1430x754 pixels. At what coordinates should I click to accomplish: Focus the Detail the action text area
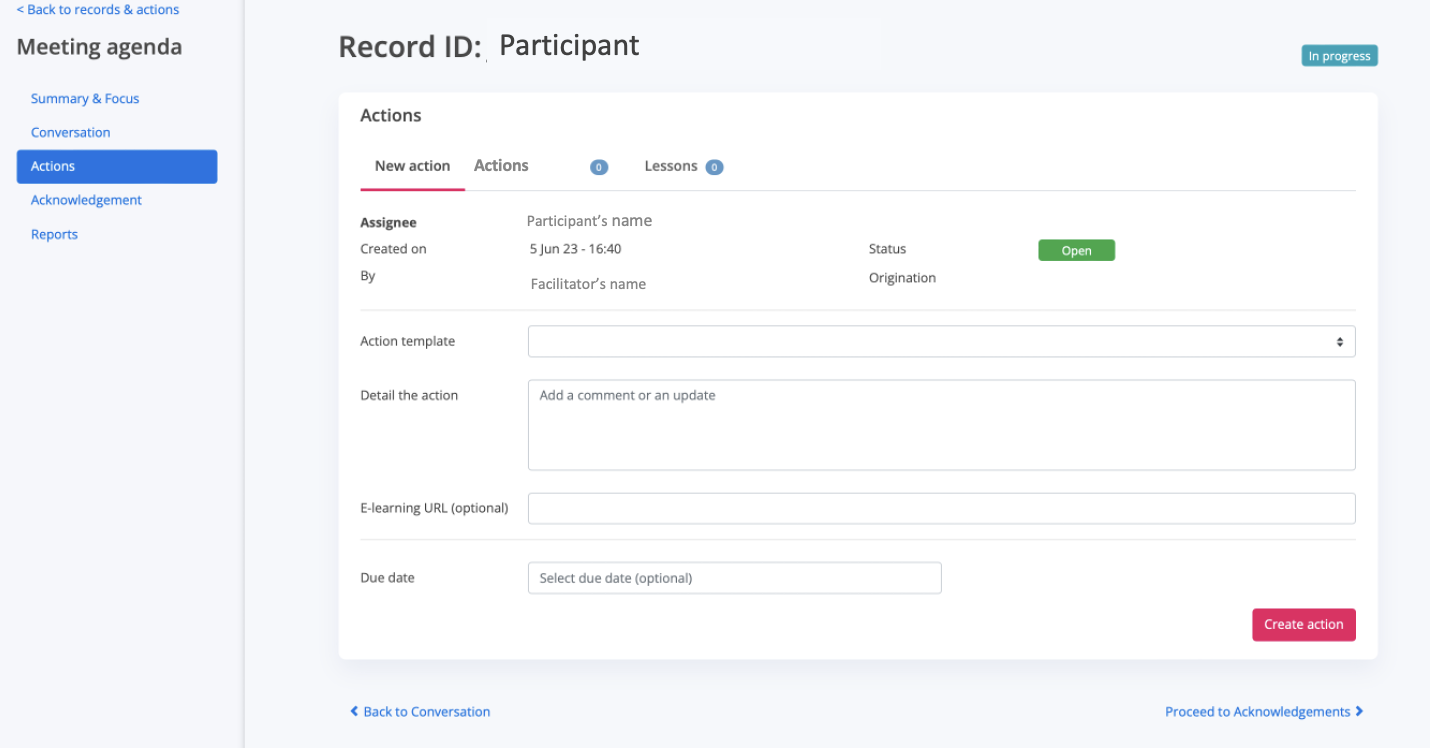pos(941,424)
